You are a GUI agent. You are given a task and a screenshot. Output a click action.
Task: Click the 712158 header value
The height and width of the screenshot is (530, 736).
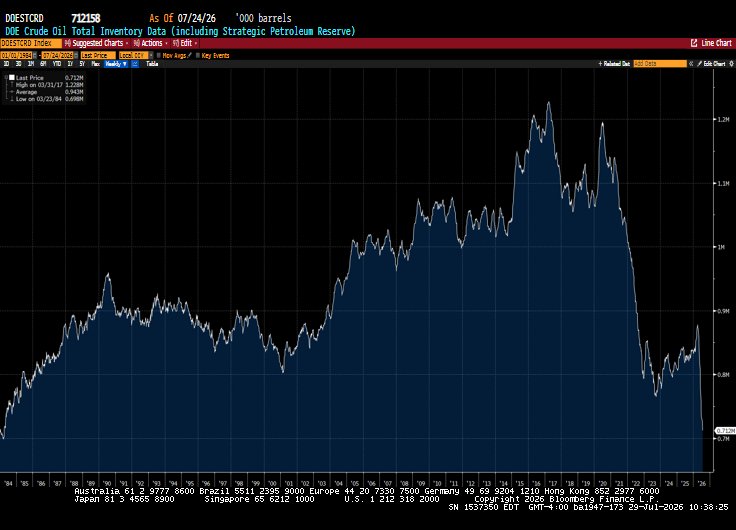click(x=85, y=18)
